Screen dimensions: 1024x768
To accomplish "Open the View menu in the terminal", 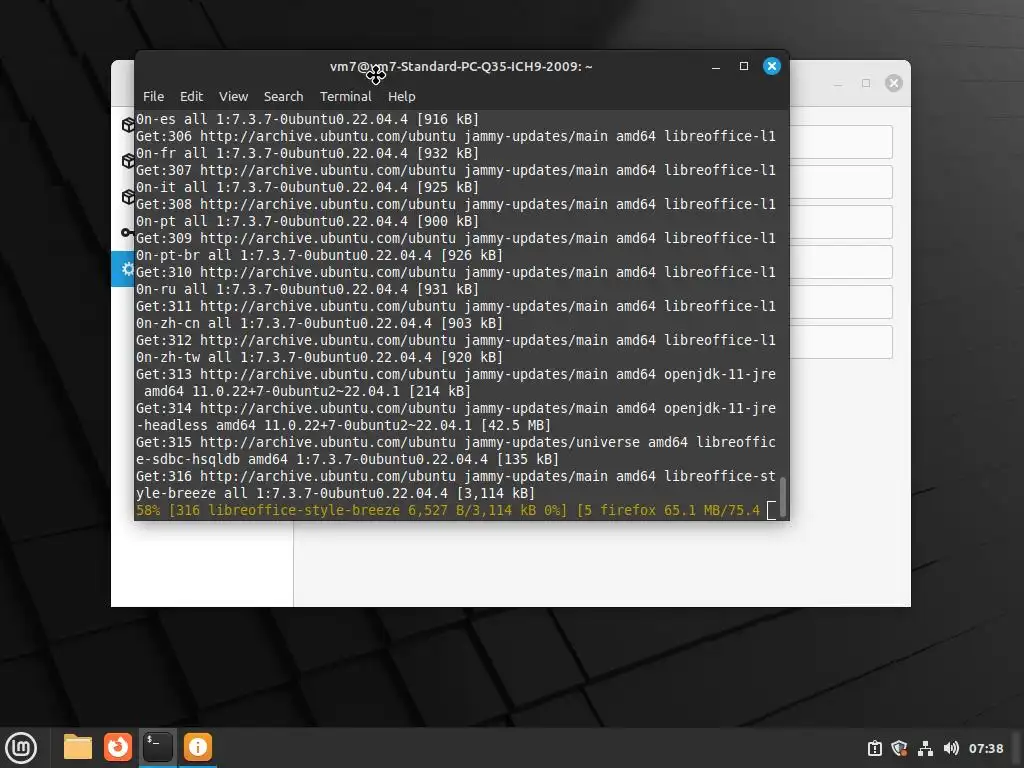I will 233,96.
